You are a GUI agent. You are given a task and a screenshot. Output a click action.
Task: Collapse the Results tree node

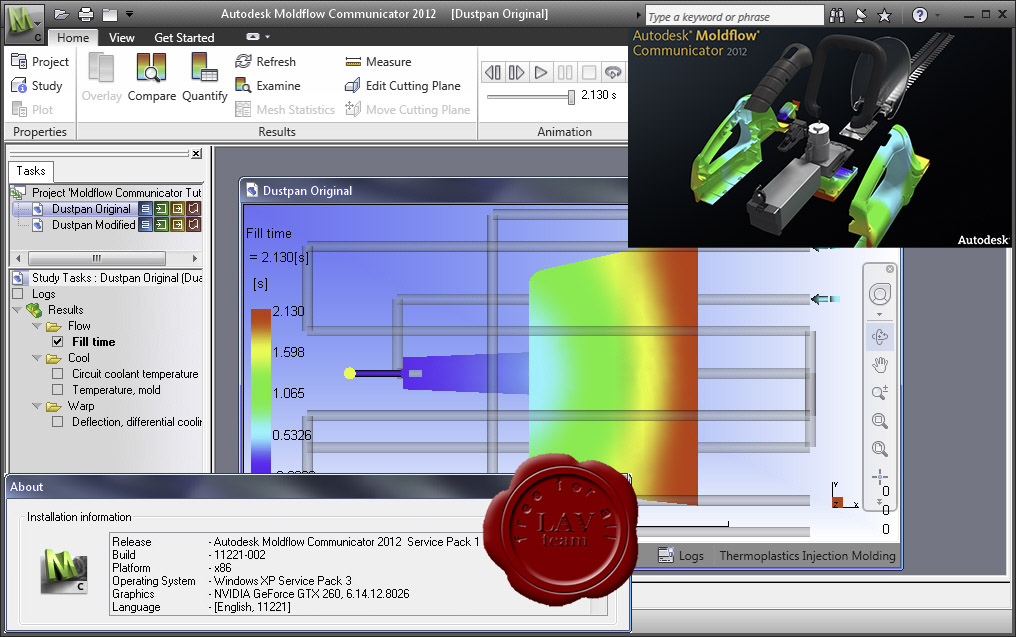pos(17,310)
